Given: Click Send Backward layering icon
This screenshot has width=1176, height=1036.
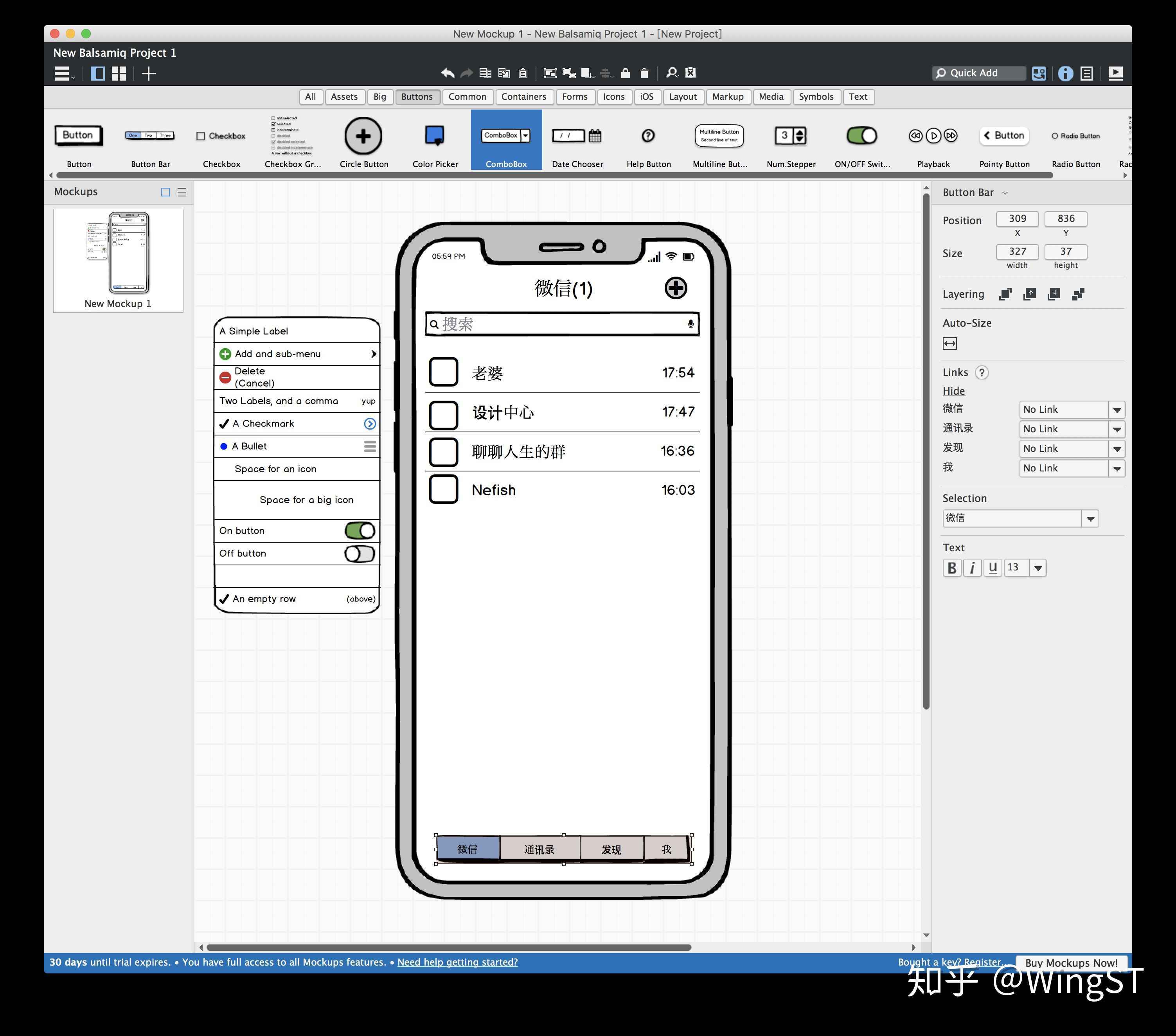Looking at the screenshot, I should point(1054,295).
